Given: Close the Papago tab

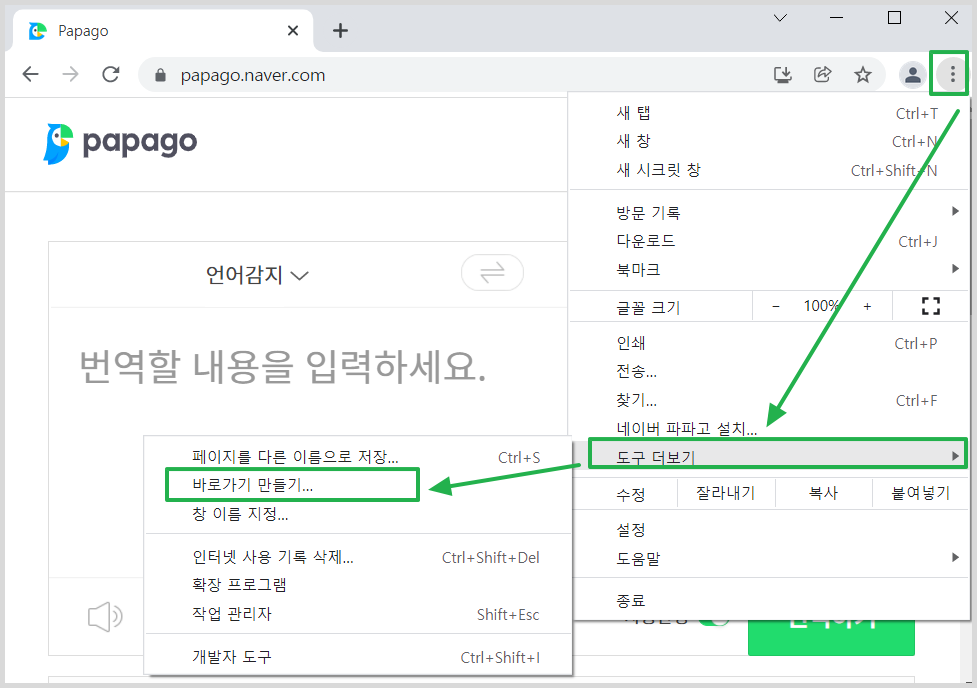Looking at the screenshot, I should tap(293, 30).
